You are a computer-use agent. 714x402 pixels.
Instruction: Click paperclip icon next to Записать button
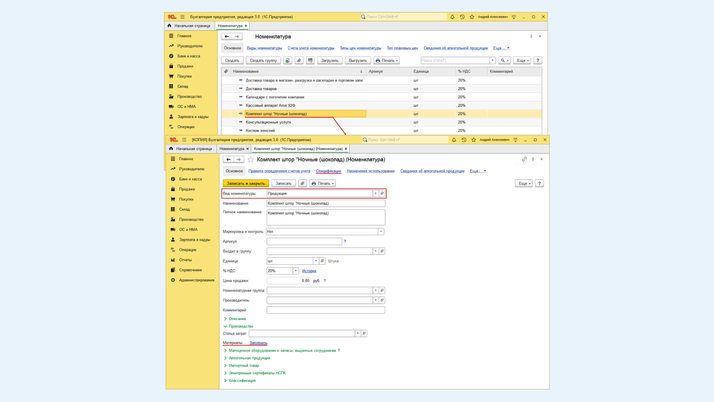coord(303,183)
